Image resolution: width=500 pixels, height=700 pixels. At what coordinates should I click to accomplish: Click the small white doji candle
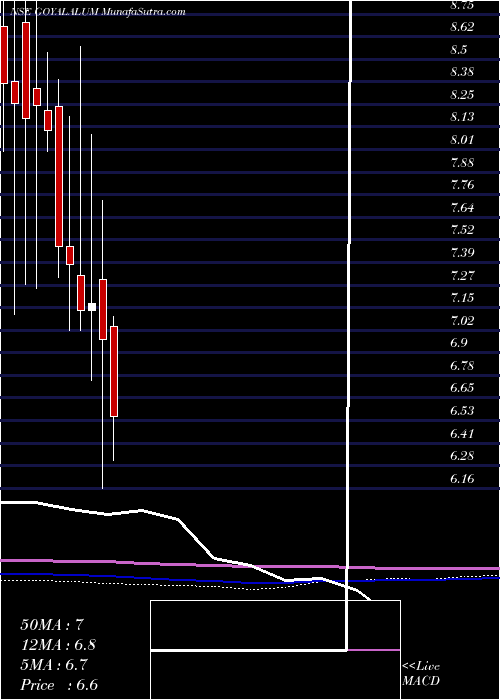pos(92,307)
